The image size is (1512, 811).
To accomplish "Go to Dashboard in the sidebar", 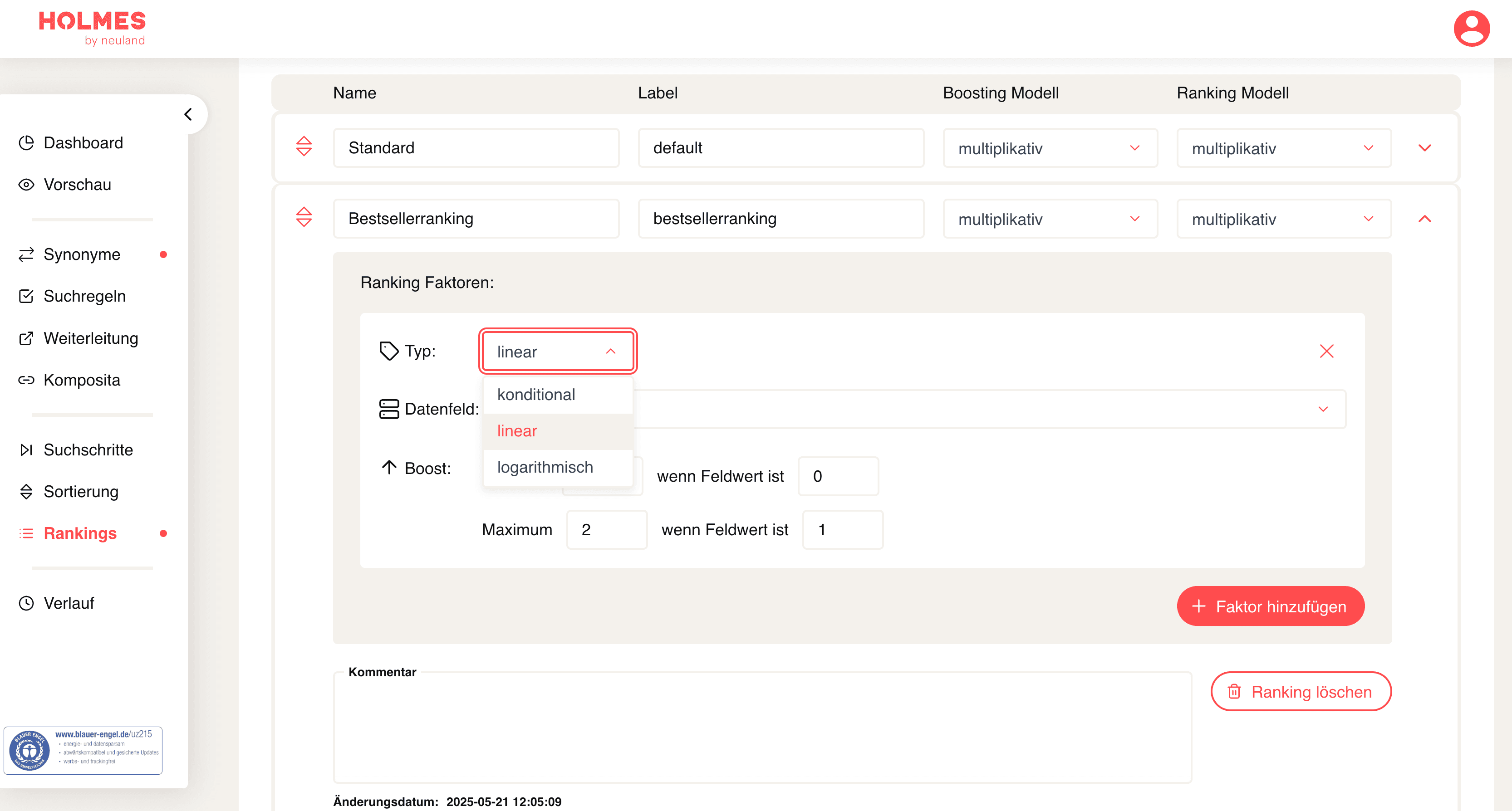I will (x=83, y=142).
